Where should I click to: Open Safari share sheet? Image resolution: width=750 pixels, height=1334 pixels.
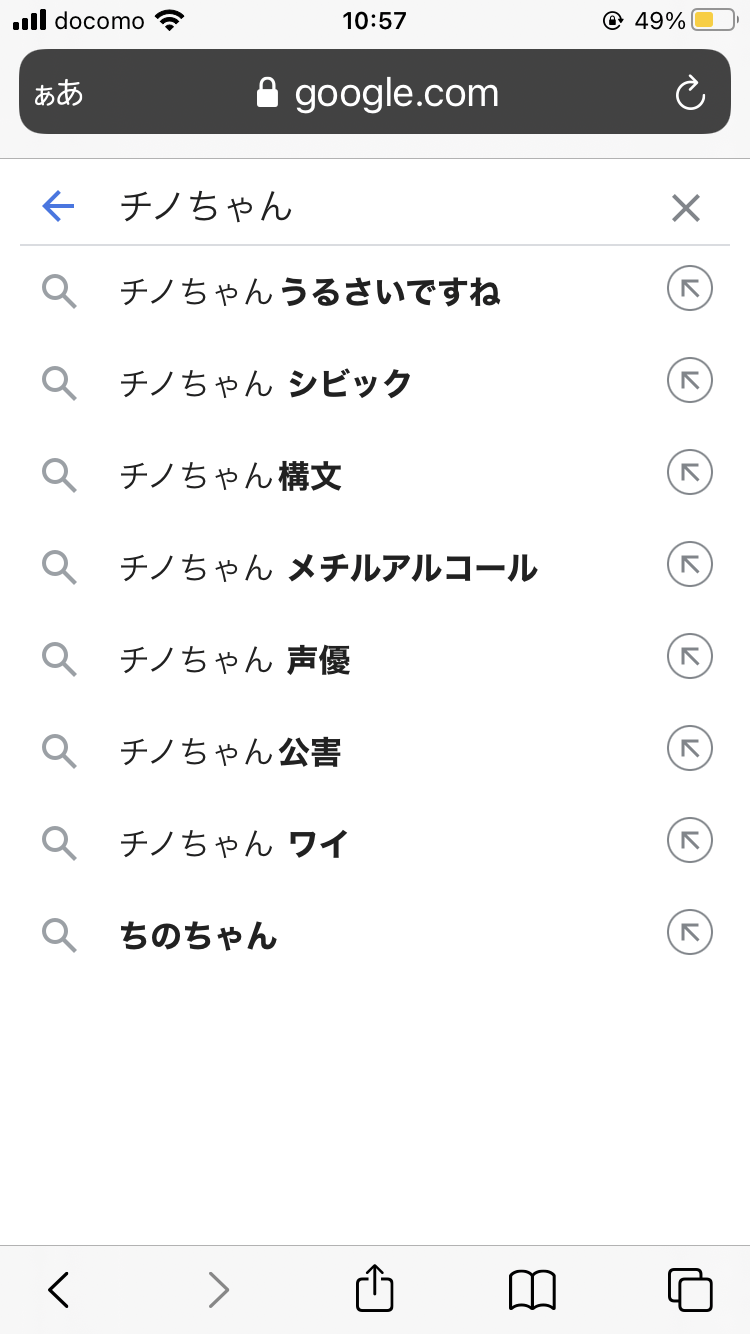point(375,1288)
